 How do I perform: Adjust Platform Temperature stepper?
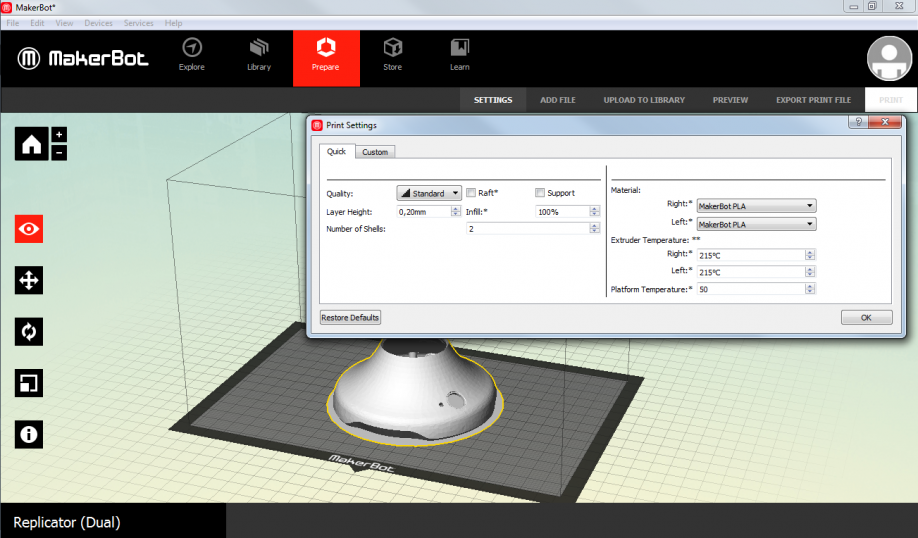[810, 289]
